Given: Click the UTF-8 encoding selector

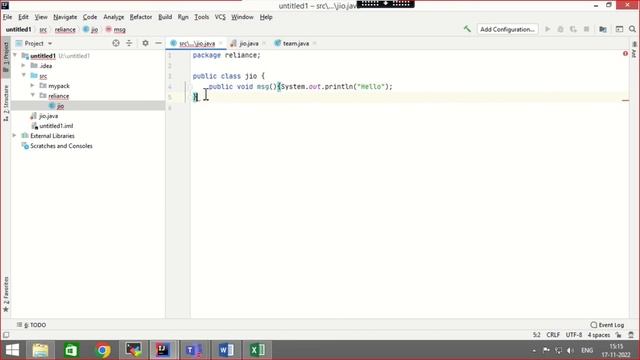Looking at the screenshot, I should pos(574,335).
